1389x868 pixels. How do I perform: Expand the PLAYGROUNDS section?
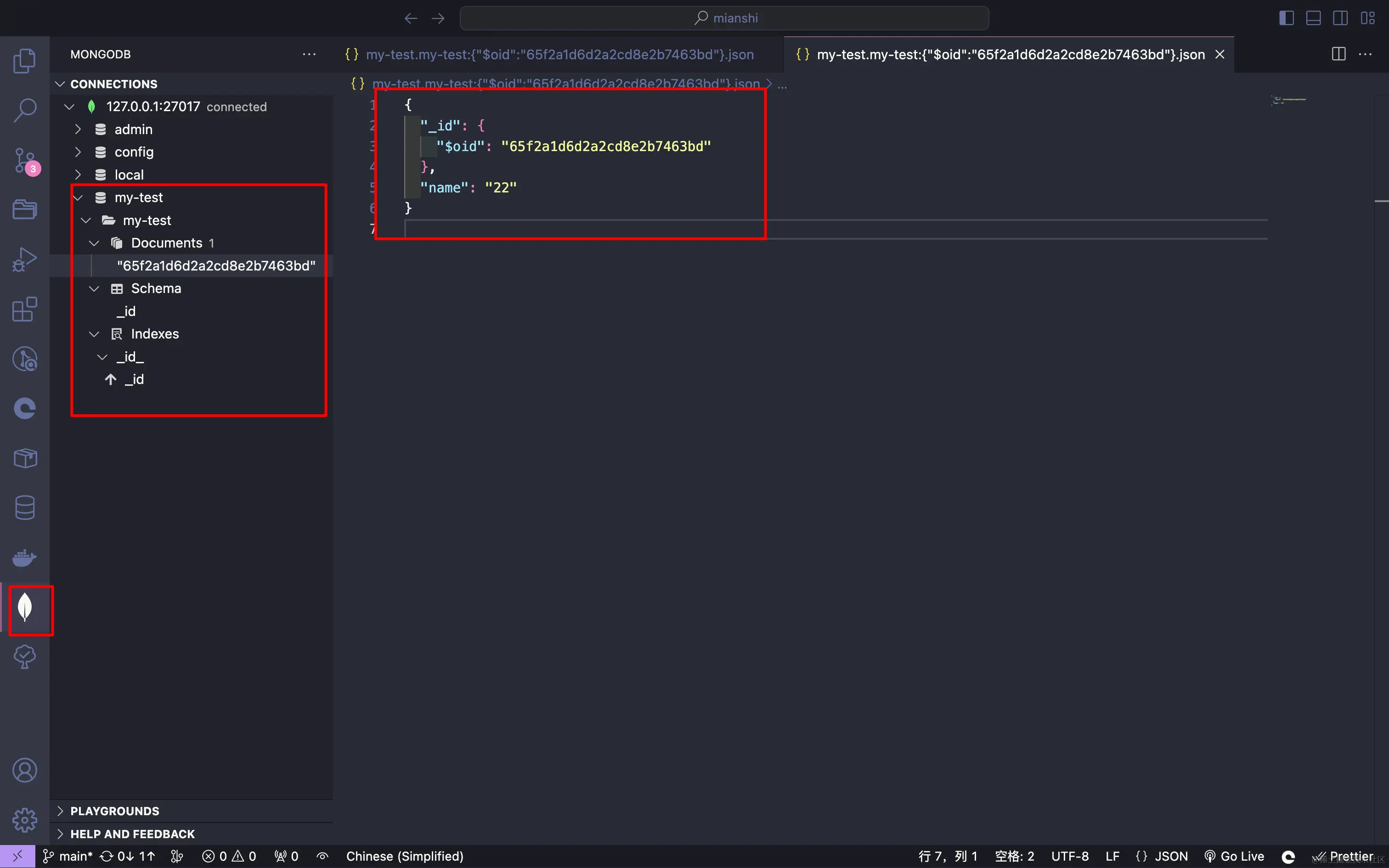coord(115,811)
